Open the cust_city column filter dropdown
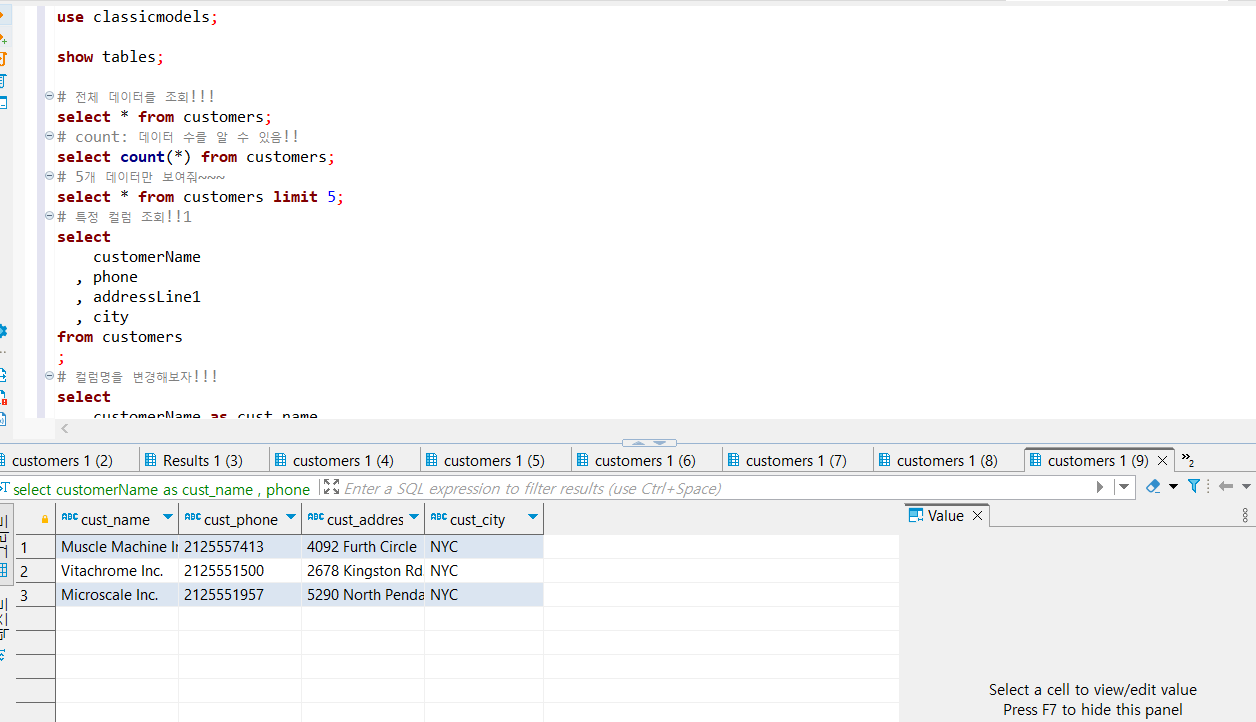 (533, 518)
